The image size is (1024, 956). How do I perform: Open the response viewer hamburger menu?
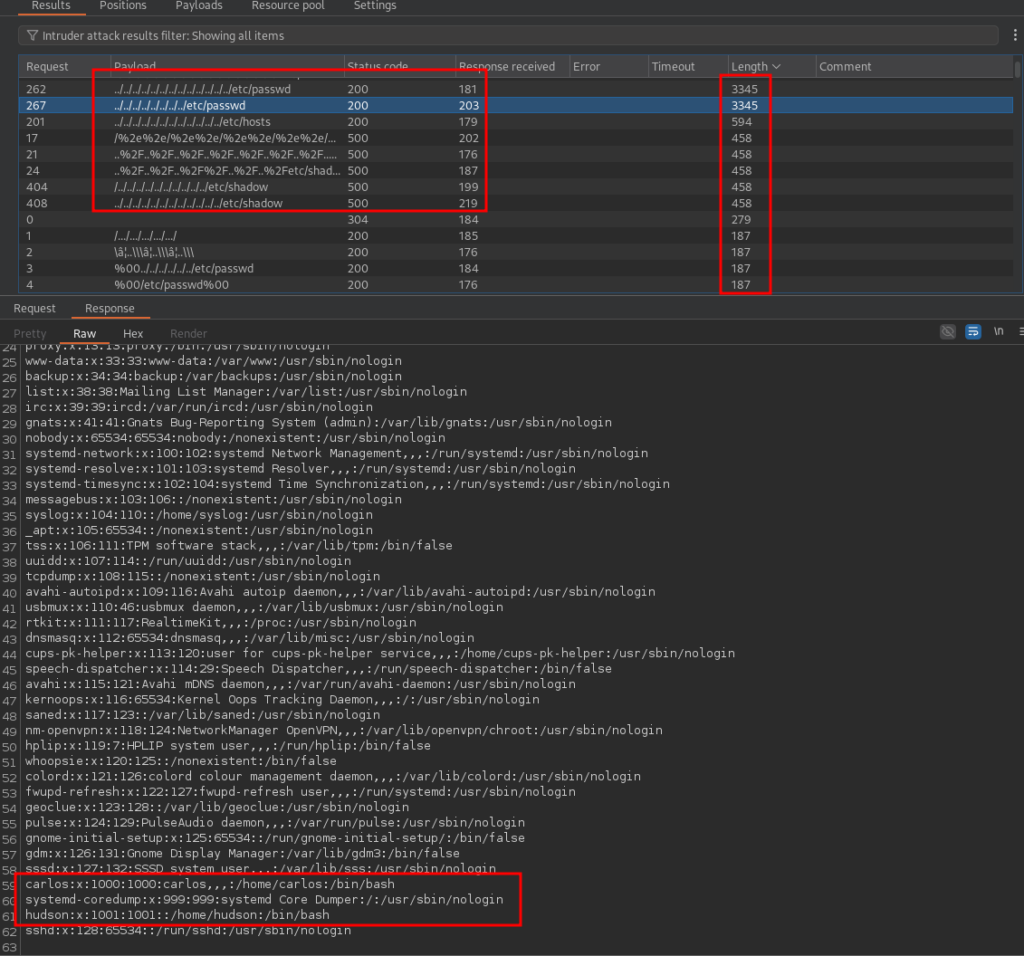coord(1021,332)
